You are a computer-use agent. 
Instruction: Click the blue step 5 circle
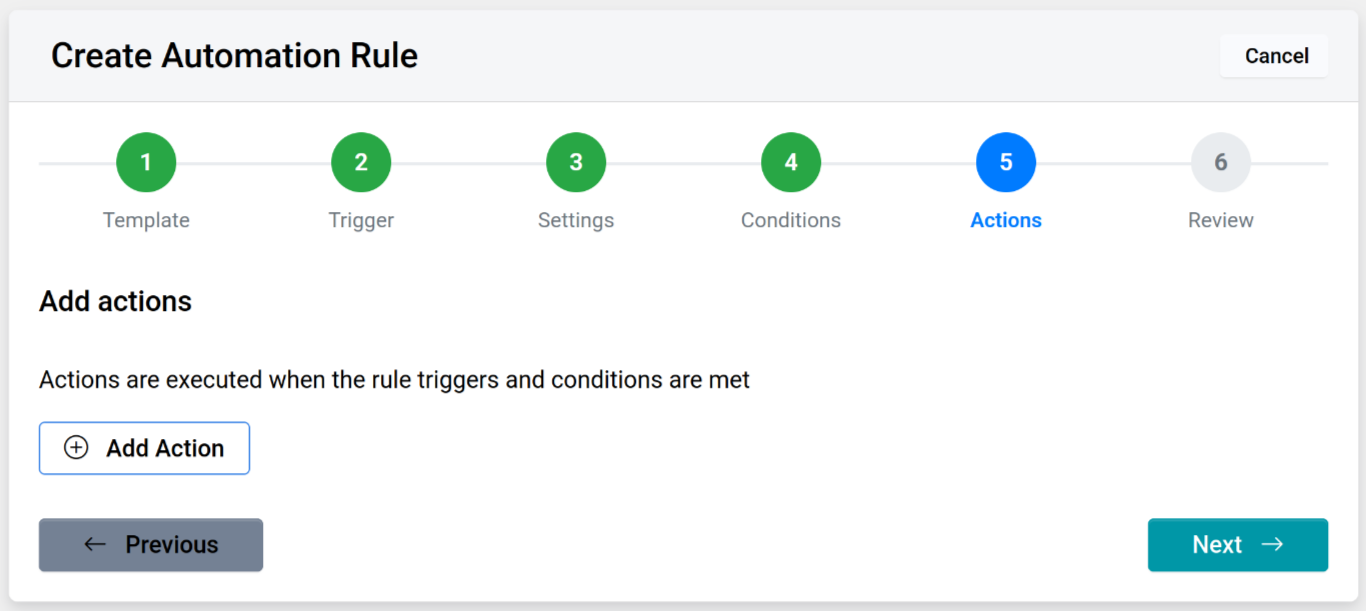pyautogui.click(x=1006, y=162)
